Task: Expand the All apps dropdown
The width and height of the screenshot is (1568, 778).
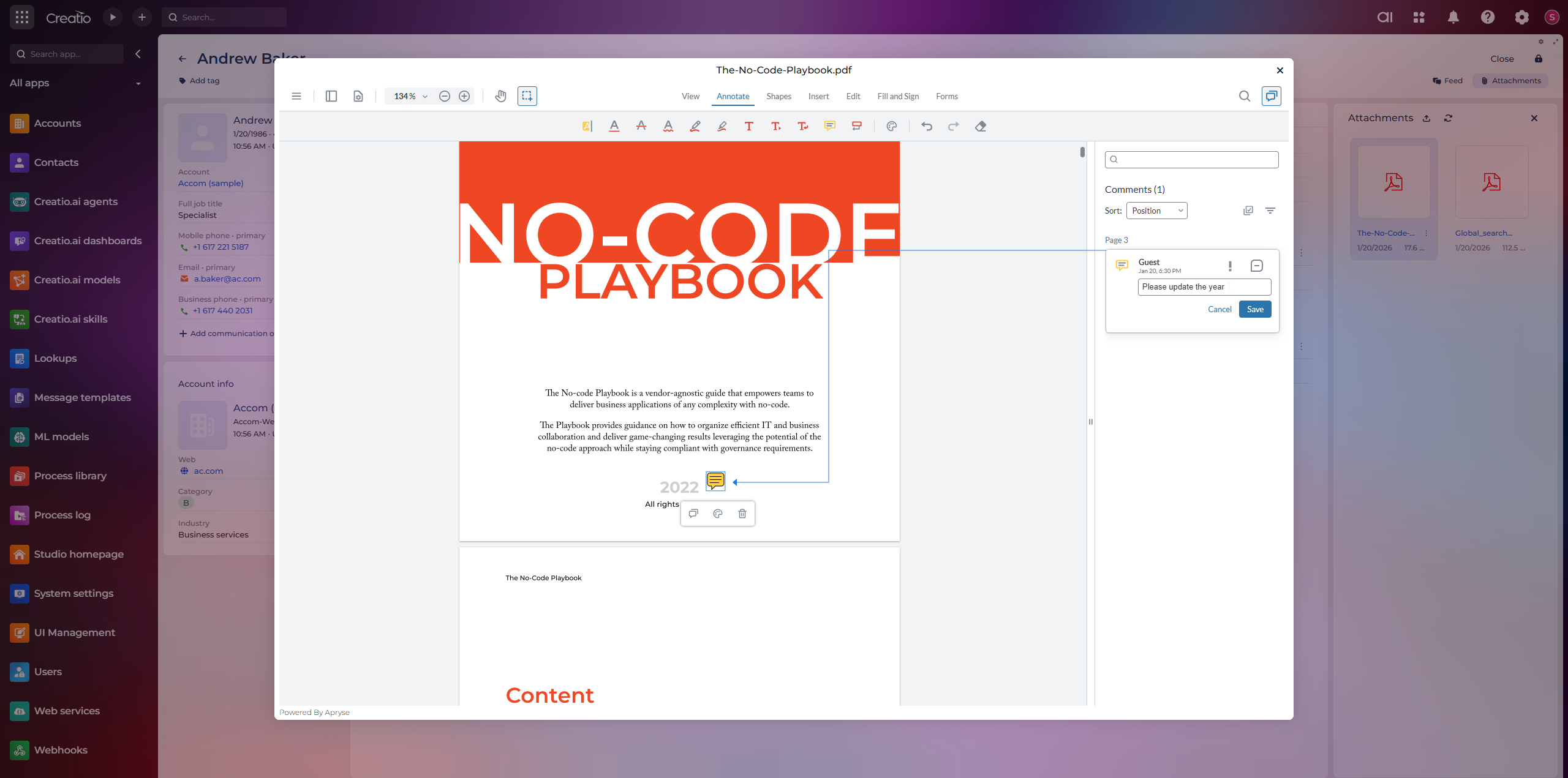Action: point(138,83)
